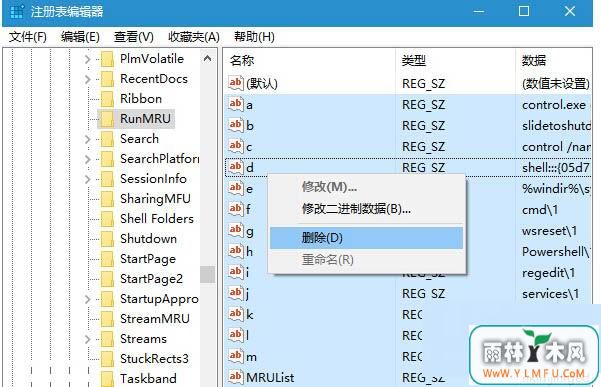Click the tree pane scrollbar thumb
Screen dimensions: 601x387
pos(207,275)
